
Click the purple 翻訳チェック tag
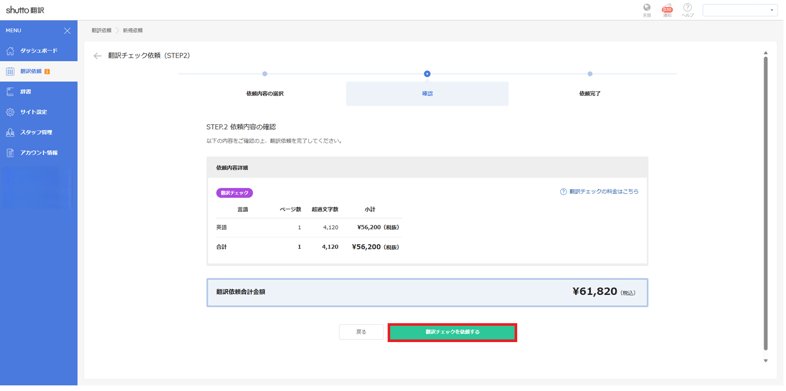click(x=235, y=192)
